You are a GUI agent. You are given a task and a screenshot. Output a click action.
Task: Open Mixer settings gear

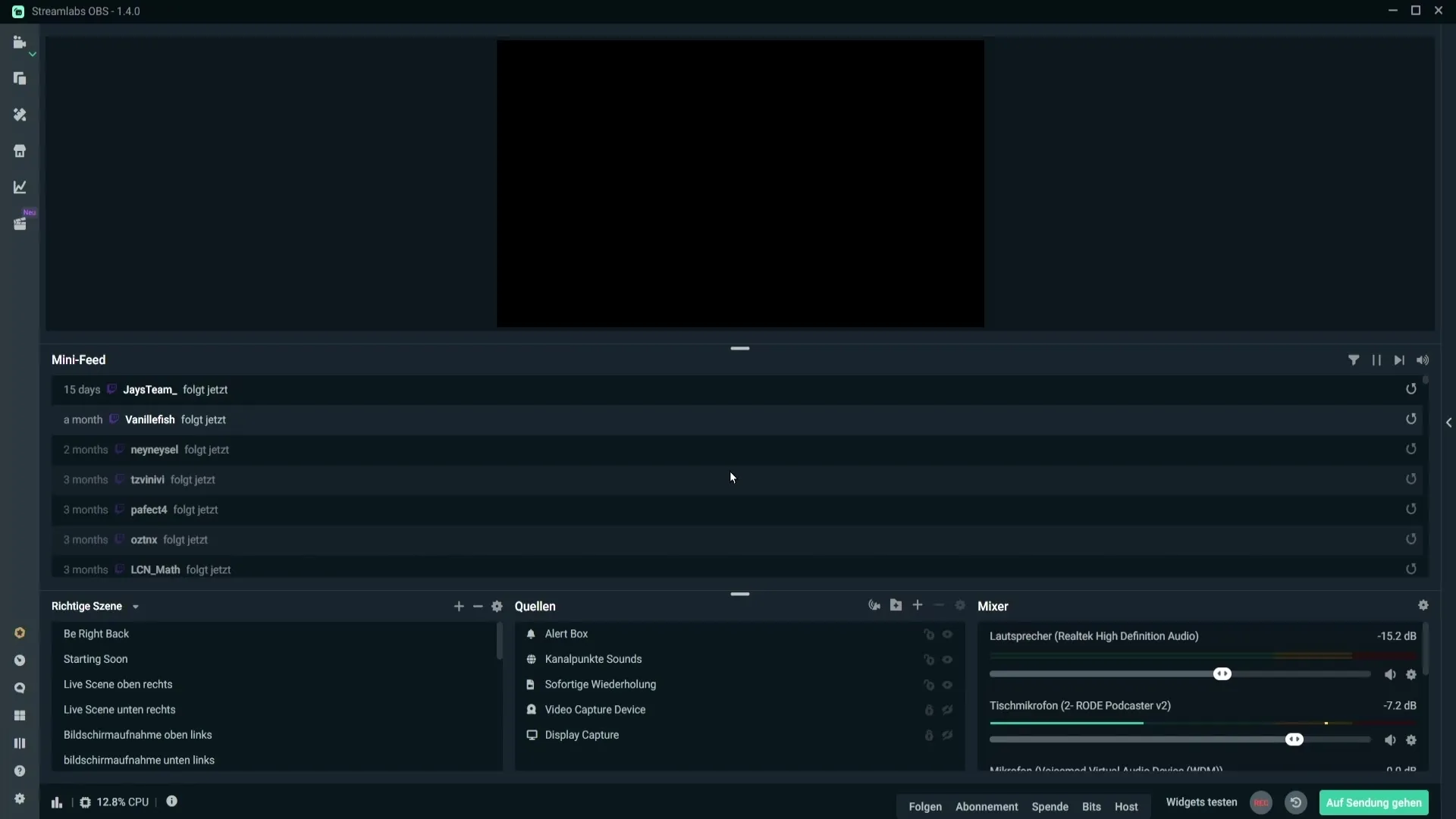pos(1423,605)
